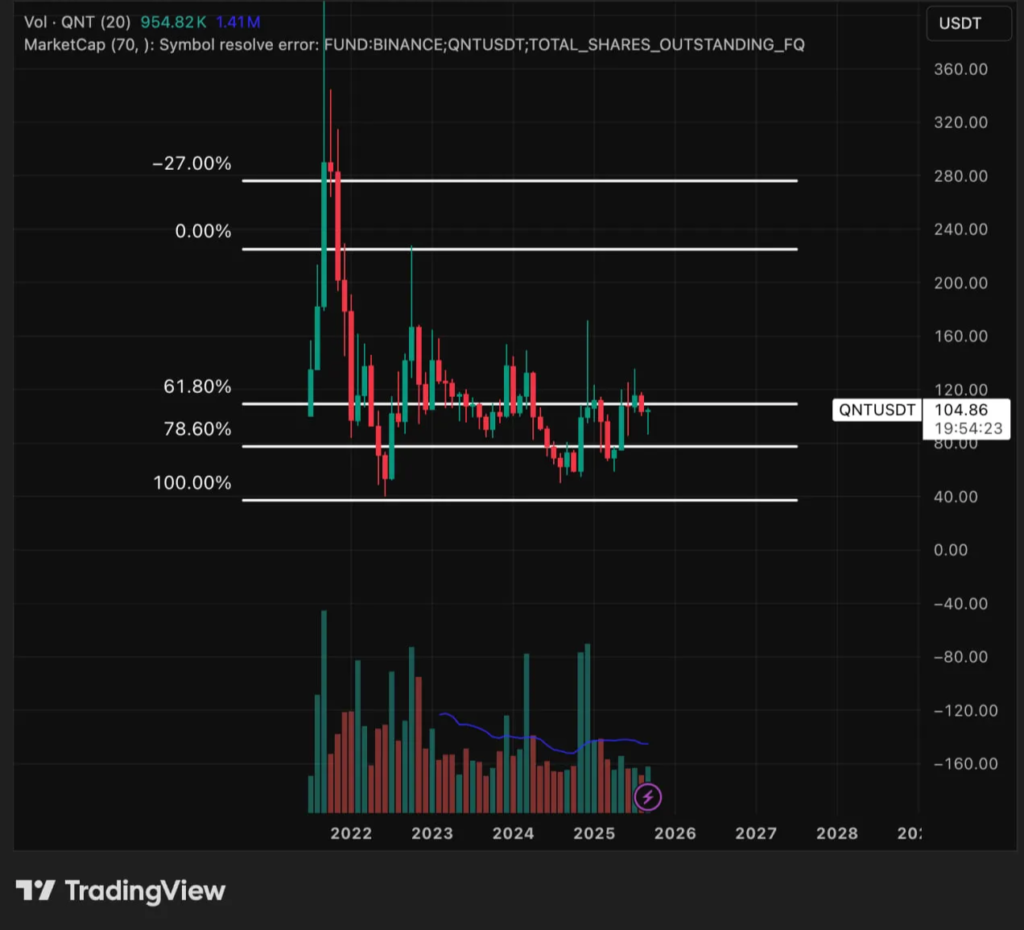Click the purple lightning bolt icon

pyautogui.click(x=648, y=796)
